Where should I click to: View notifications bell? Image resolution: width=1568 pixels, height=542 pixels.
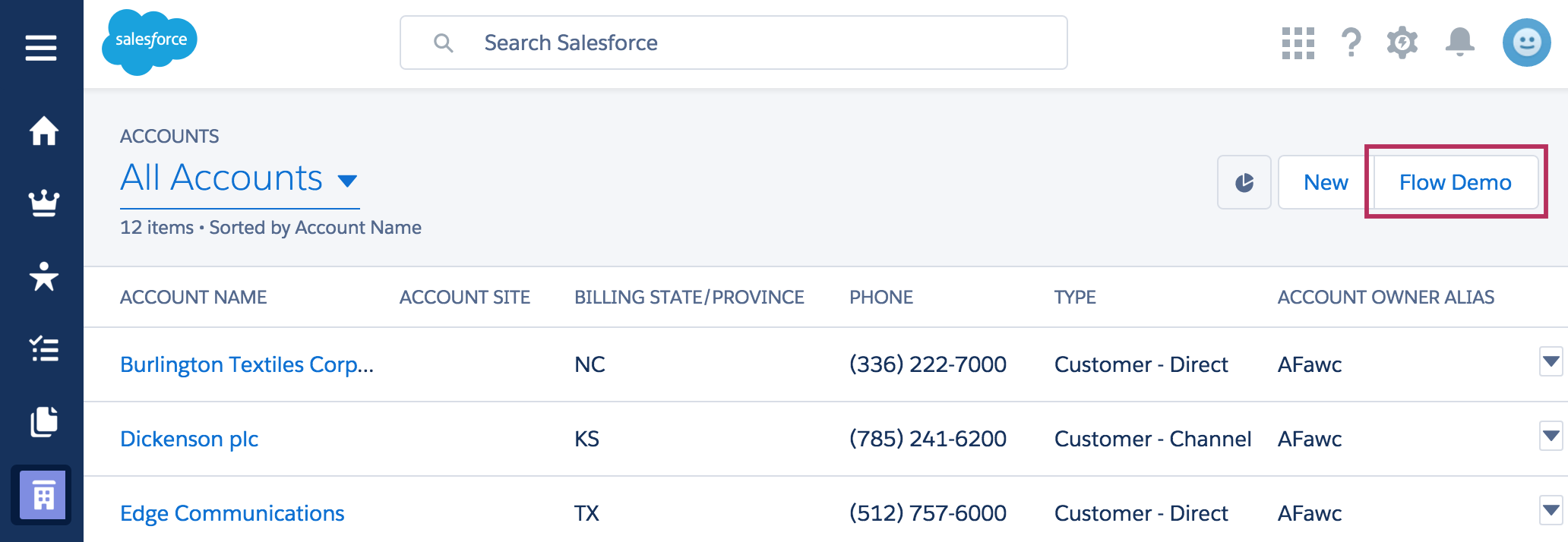tap(1459, 43)
